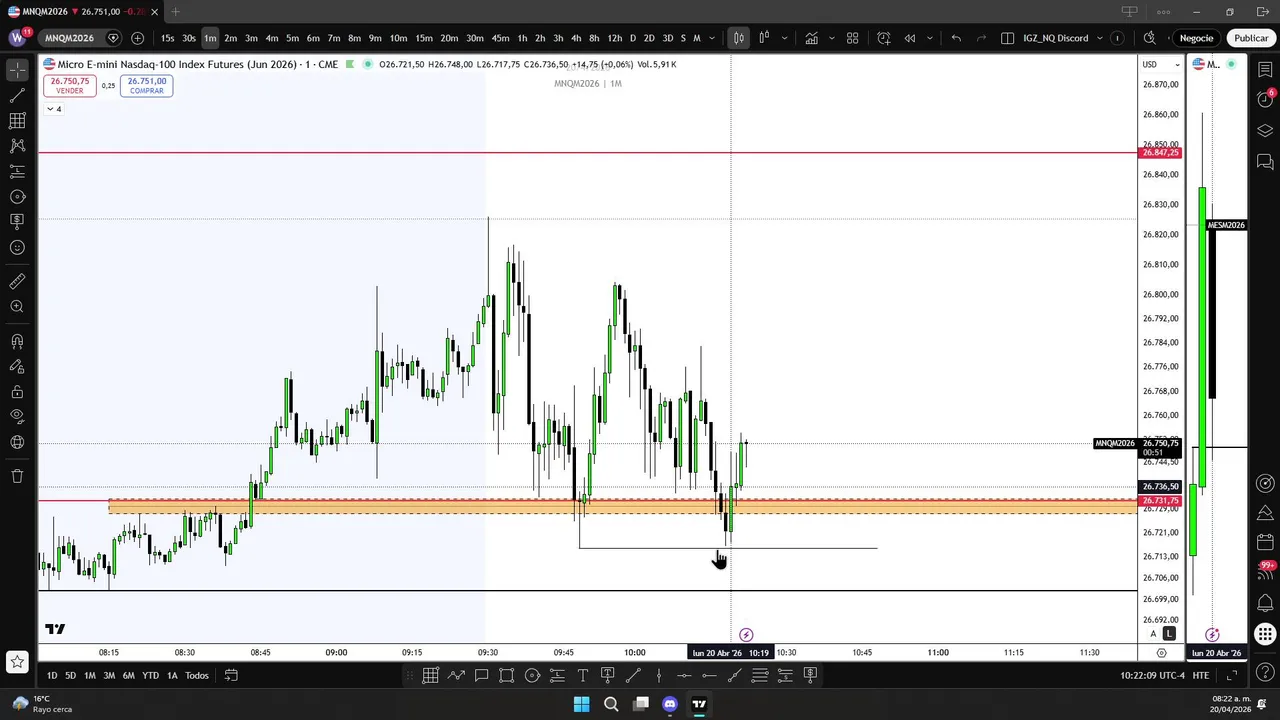This screenshot has height=720, width=1280.
Task: Open the indicator templates grid icon
Action: [853, 38]
